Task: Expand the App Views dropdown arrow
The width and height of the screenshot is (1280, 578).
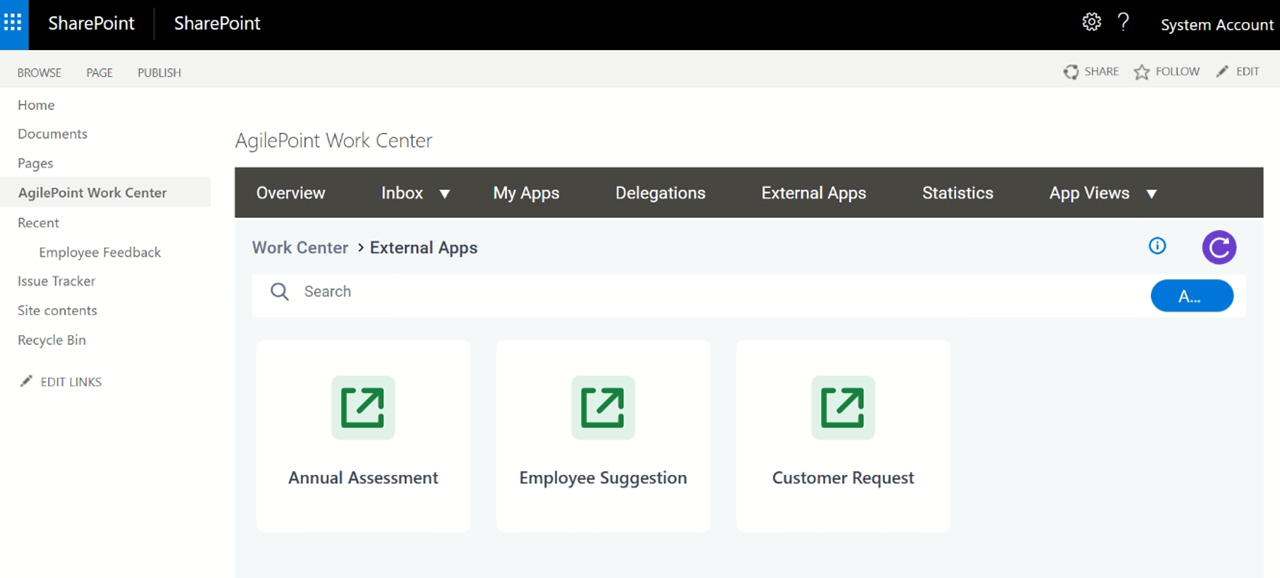Action: (1151, 194)
